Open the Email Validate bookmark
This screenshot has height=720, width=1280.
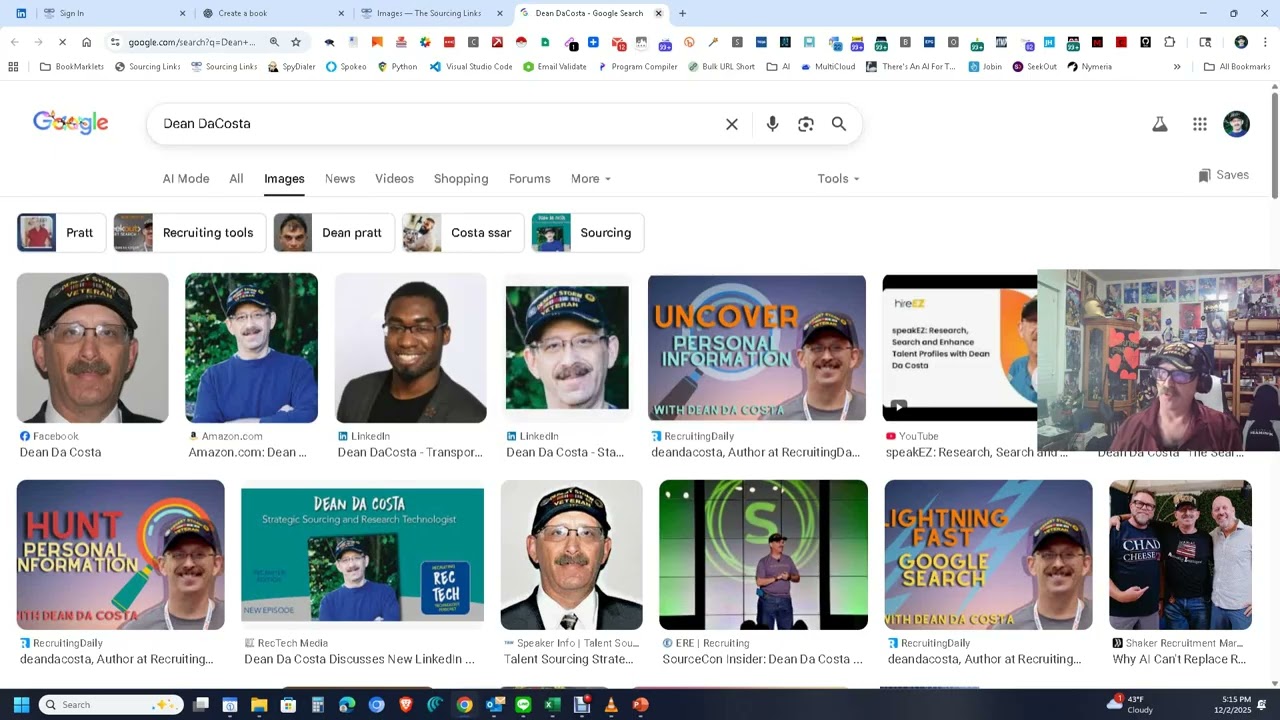pos(555,67)
